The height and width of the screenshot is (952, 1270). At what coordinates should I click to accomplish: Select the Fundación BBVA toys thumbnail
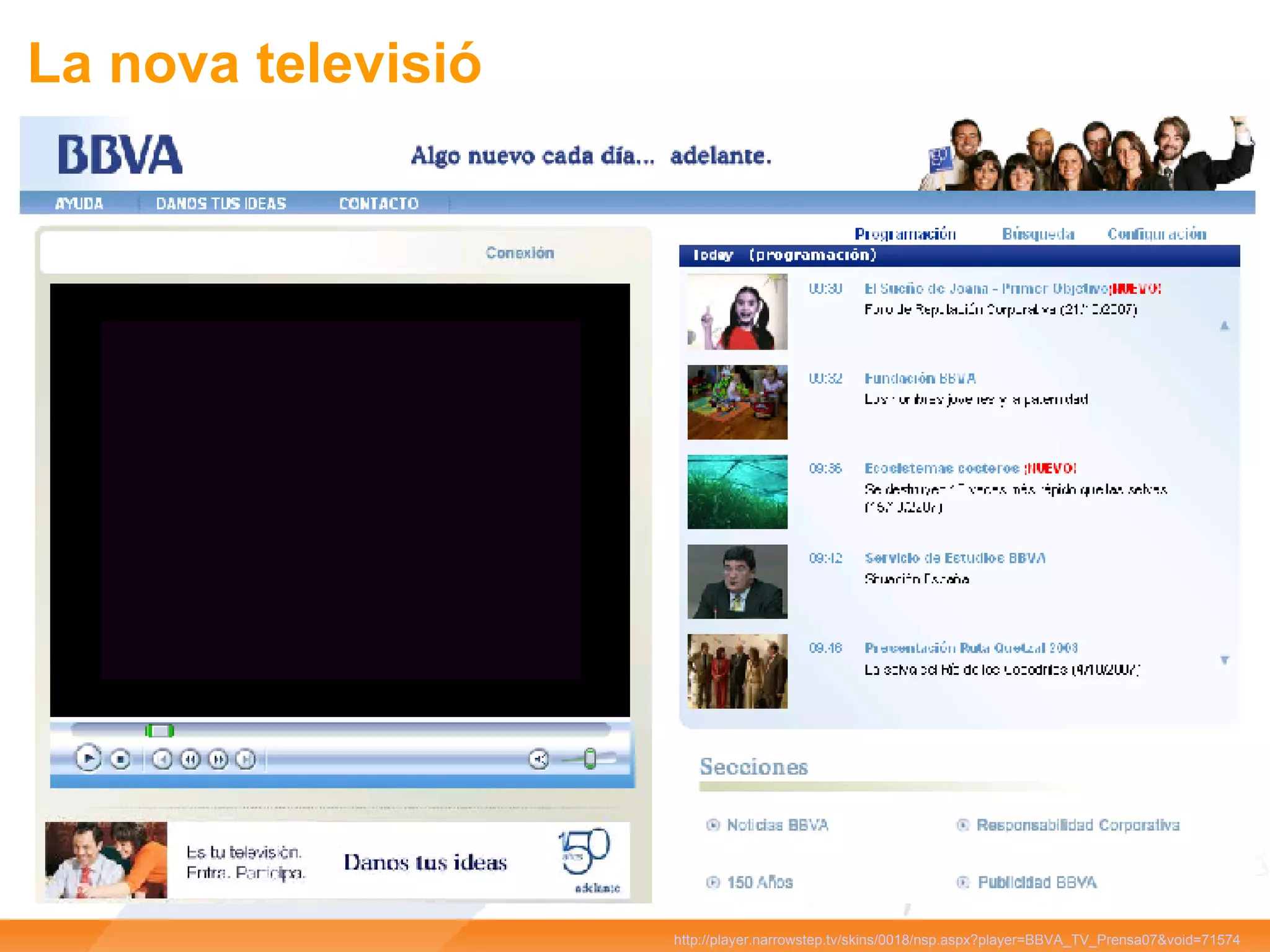(x=737, y=402)
